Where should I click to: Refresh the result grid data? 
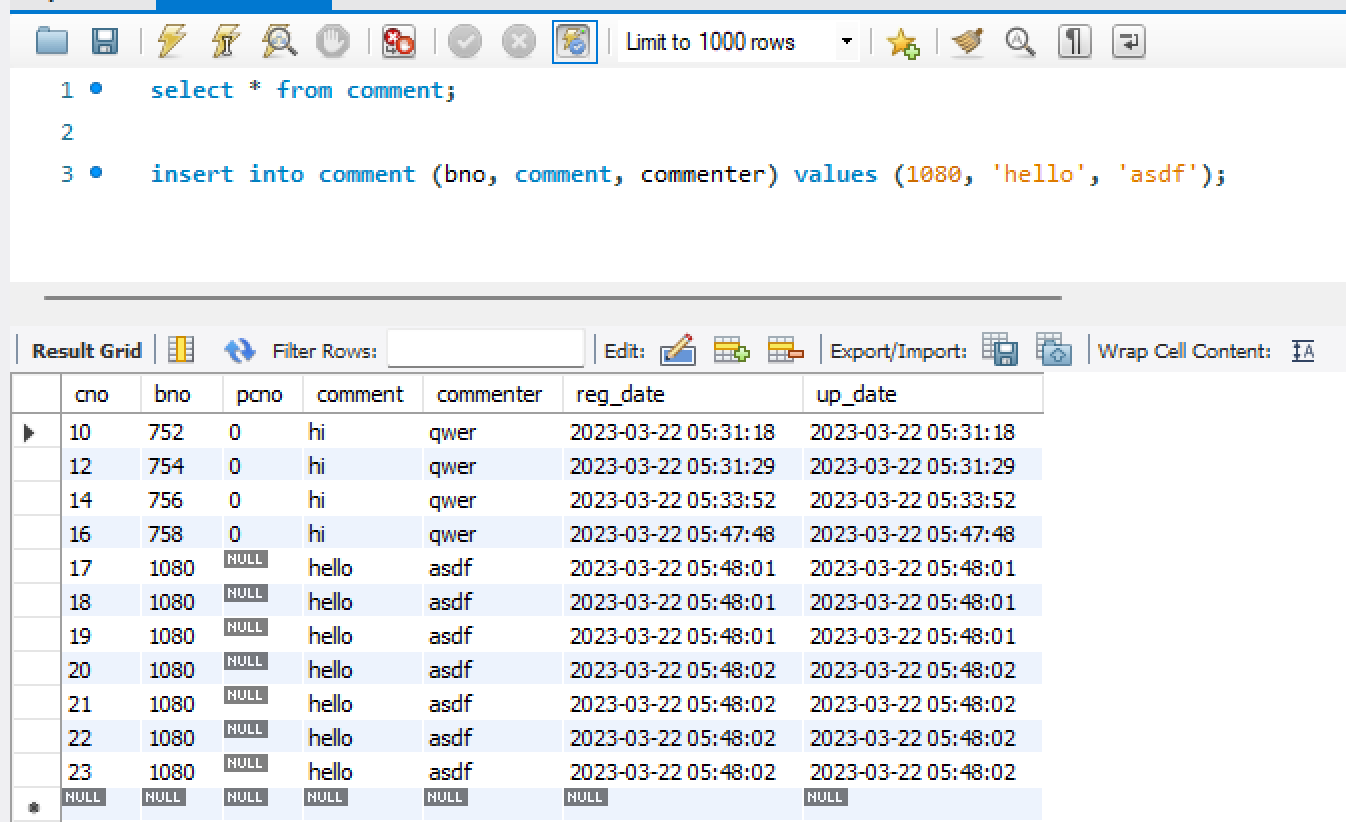tap(240, 350)
